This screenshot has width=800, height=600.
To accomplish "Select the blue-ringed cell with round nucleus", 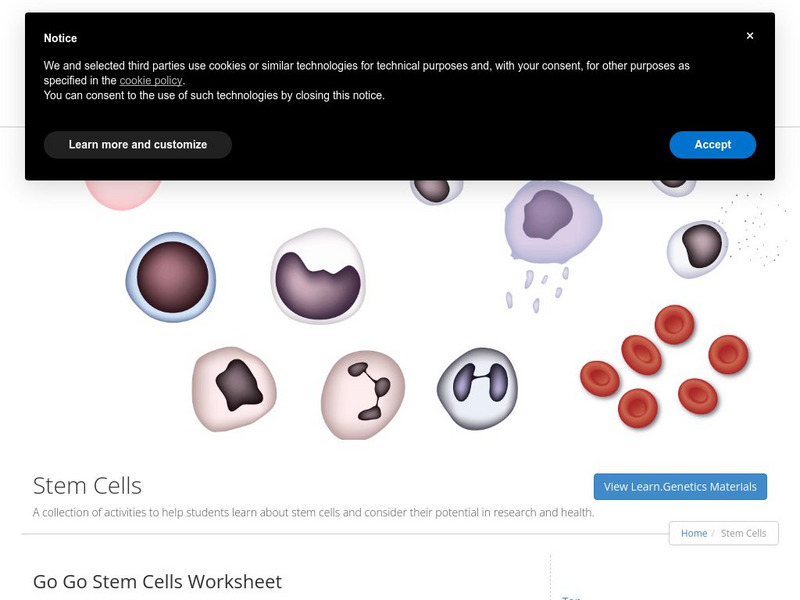I will tap(171, 277).
